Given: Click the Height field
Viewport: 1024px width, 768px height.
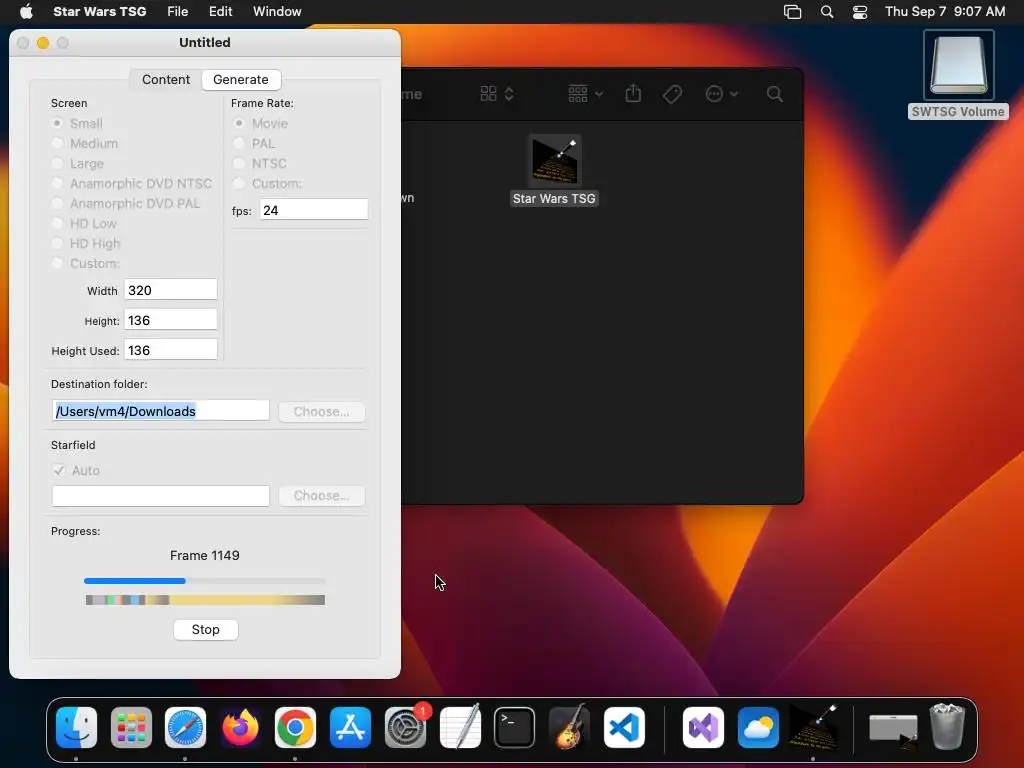Looking at the screenshot, I should coord(171,320).
